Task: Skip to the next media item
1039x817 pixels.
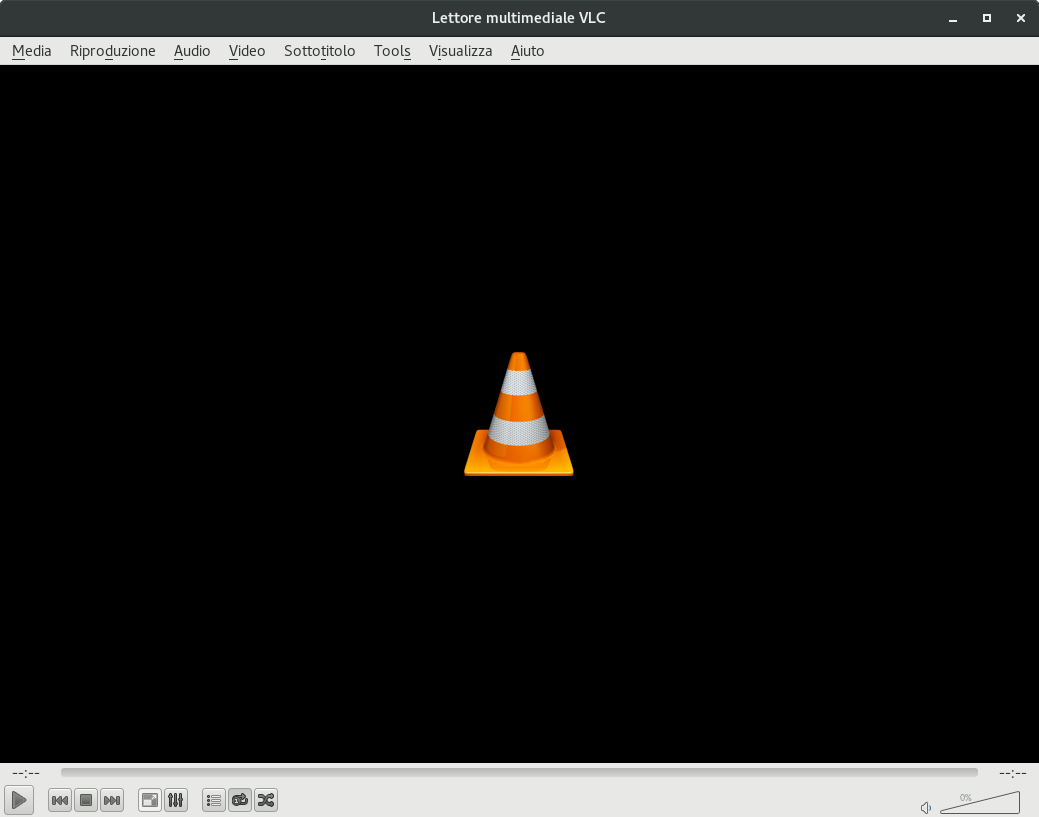Action: coord(111,800)
